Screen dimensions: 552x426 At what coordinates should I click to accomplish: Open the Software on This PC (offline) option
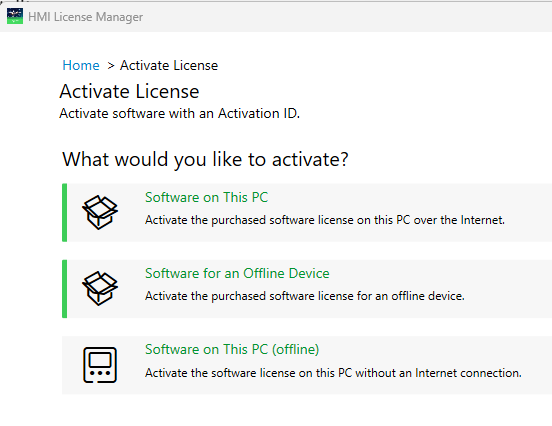(x=307, y=365)
